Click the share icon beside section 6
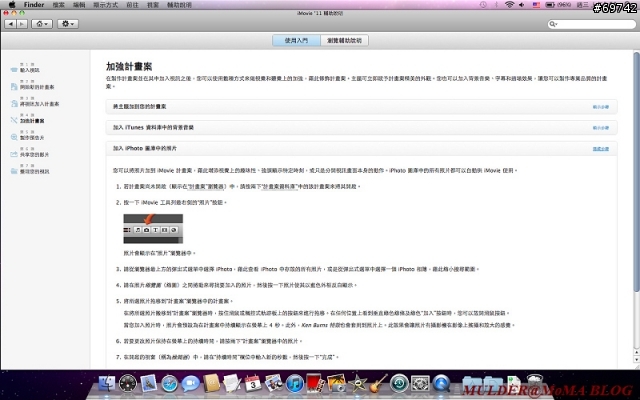This screenshot has width=640, height=400. (x=14, y=154)
